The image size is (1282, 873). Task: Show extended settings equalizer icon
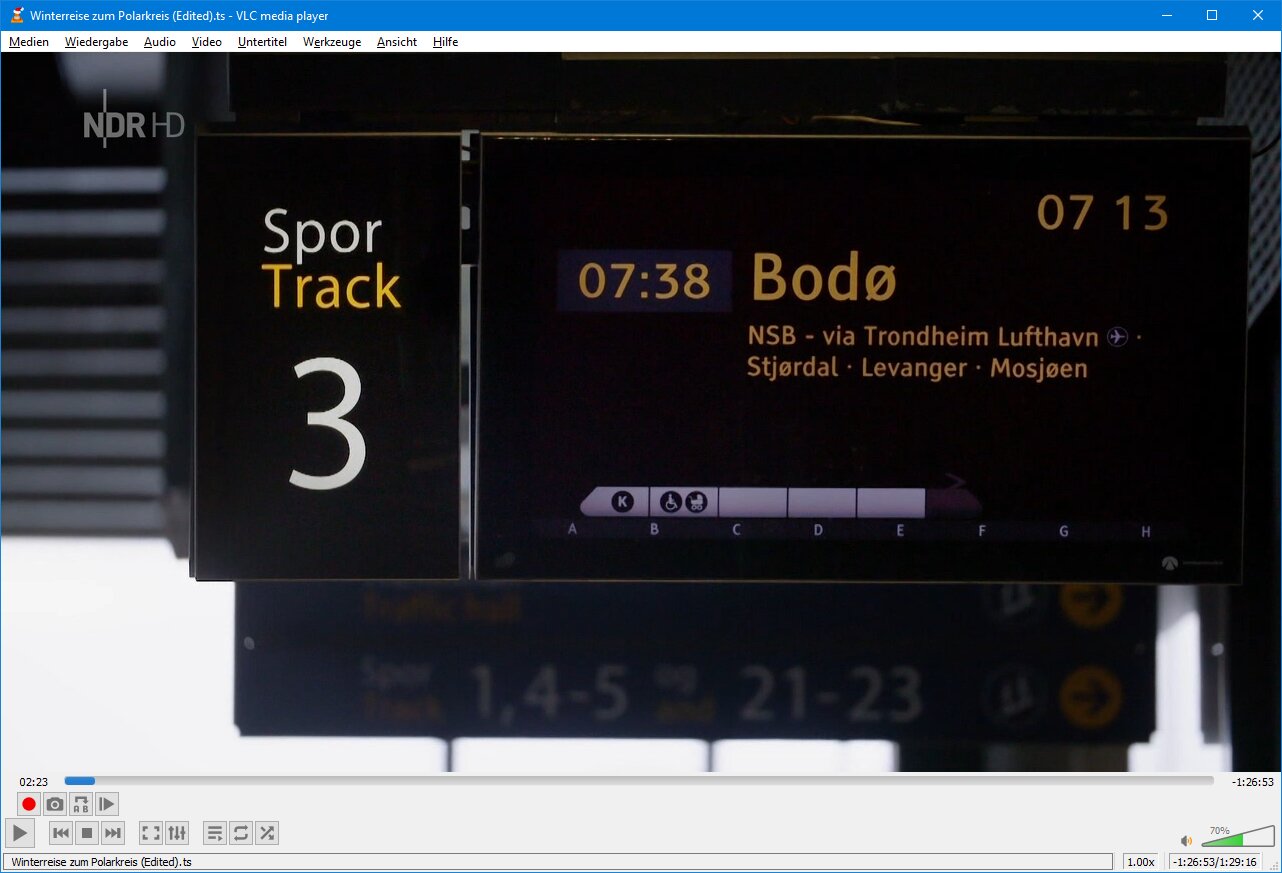pyautogui.click(x=177, y=833)
